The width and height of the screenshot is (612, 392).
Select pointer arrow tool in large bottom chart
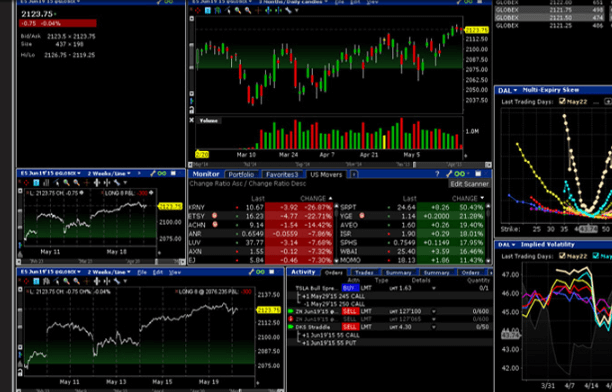(57, 281)
